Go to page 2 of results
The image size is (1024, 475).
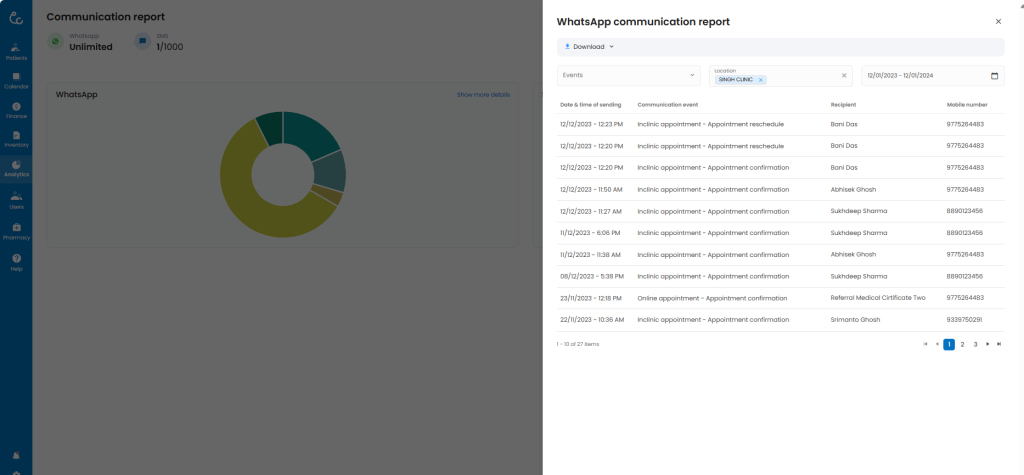click(x=962, y=344)
